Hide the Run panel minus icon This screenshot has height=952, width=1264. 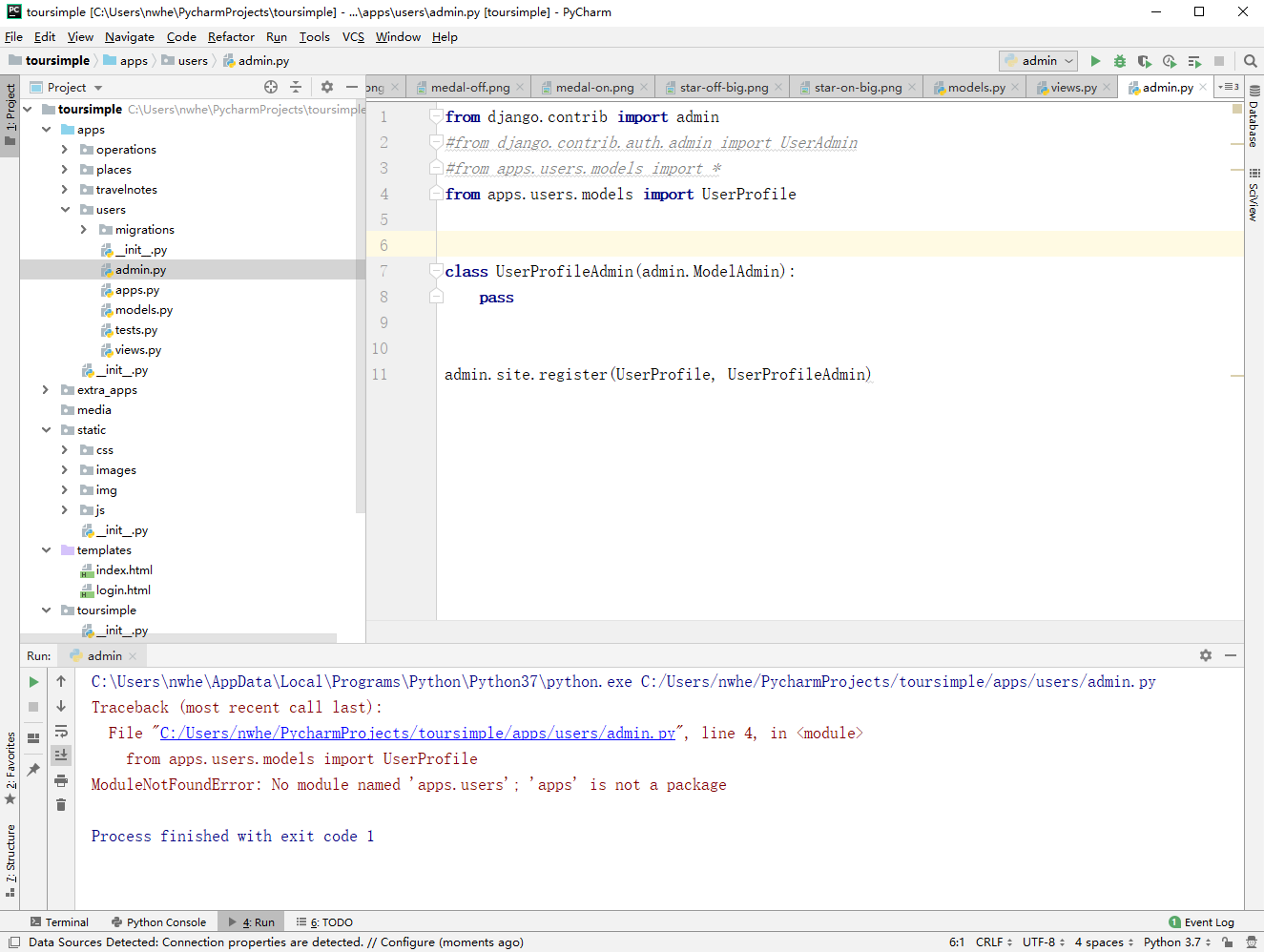[1231, 655]
